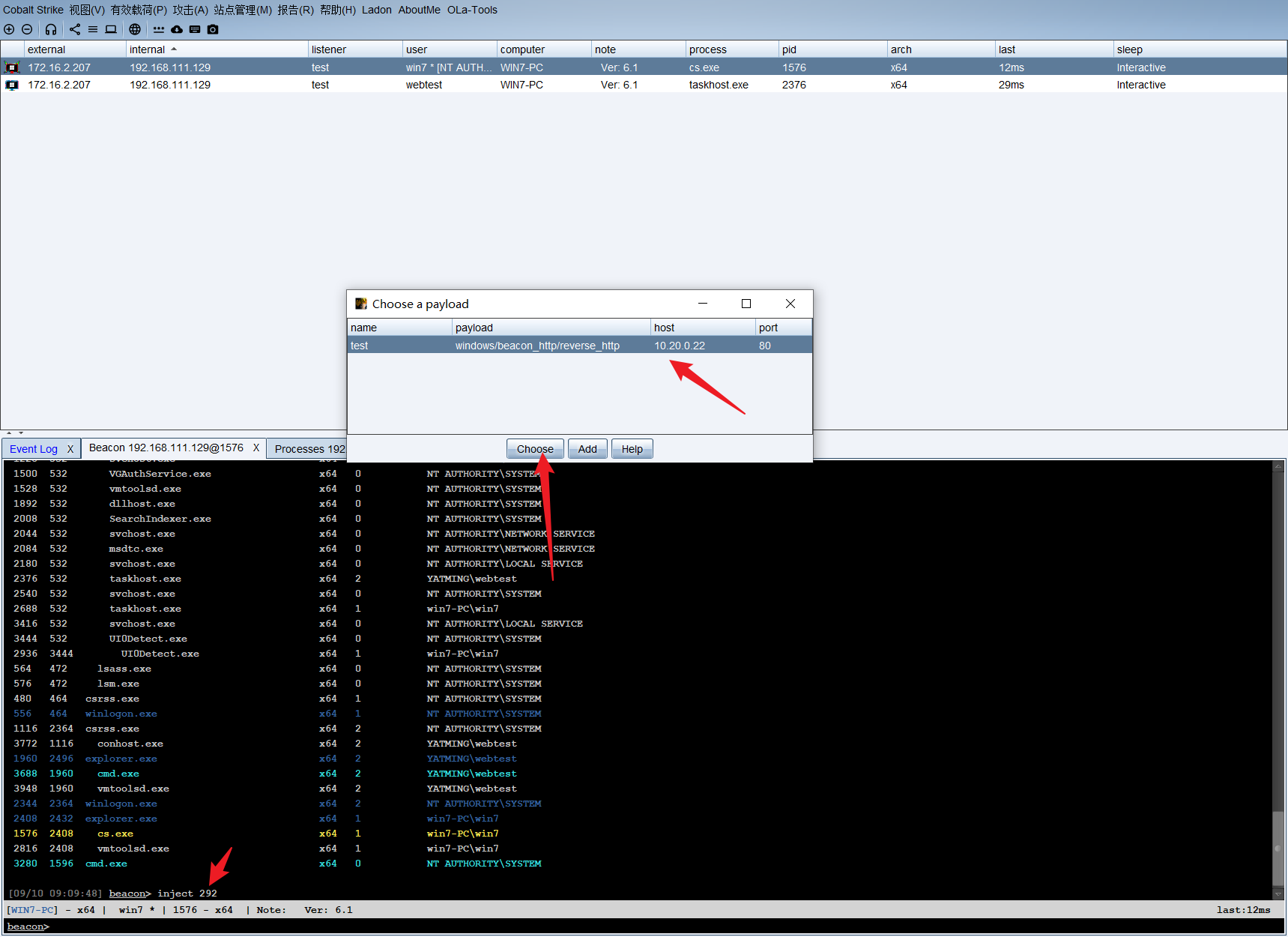Image resolution: width=1288 pixels, height=937 pixels.
Task: Open the 站点管理(M) menu
Action: tap(243, 10)
